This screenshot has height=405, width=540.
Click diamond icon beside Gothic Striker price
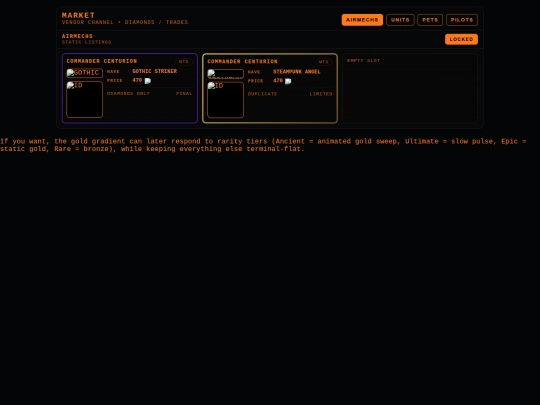pos(148,81)
